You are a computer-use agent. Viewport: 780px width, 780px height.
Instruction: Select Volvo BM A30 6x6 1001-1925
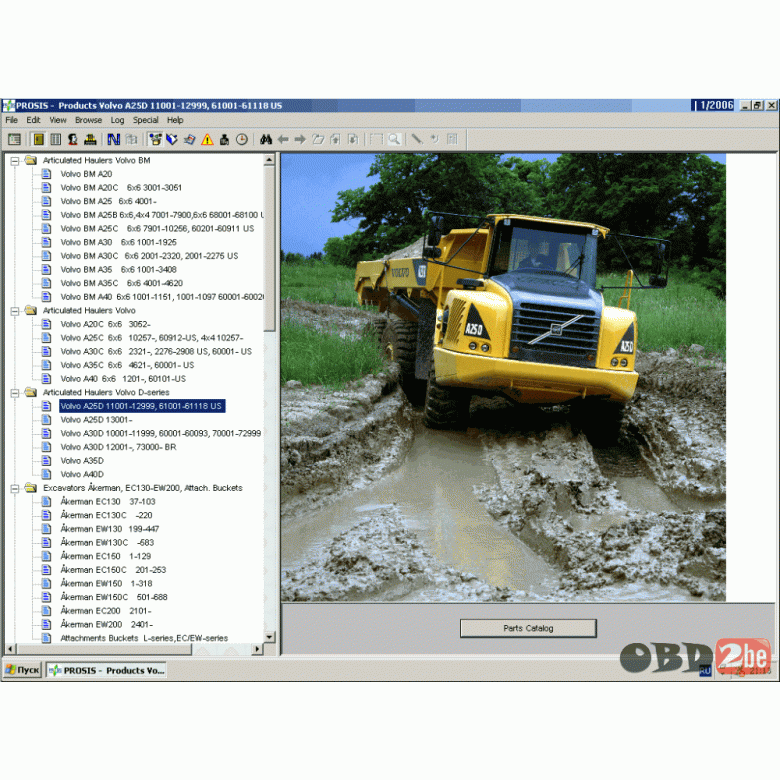(118, 242)
